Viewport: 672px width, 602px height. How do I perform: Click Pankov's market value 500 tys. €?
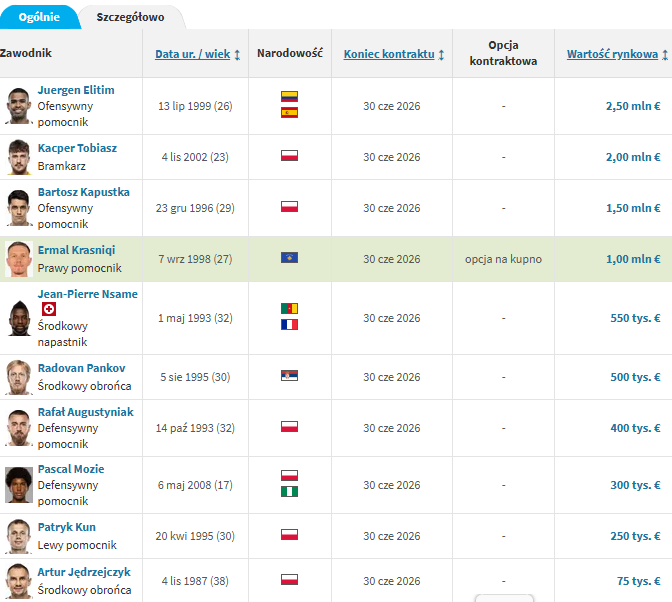635,377
